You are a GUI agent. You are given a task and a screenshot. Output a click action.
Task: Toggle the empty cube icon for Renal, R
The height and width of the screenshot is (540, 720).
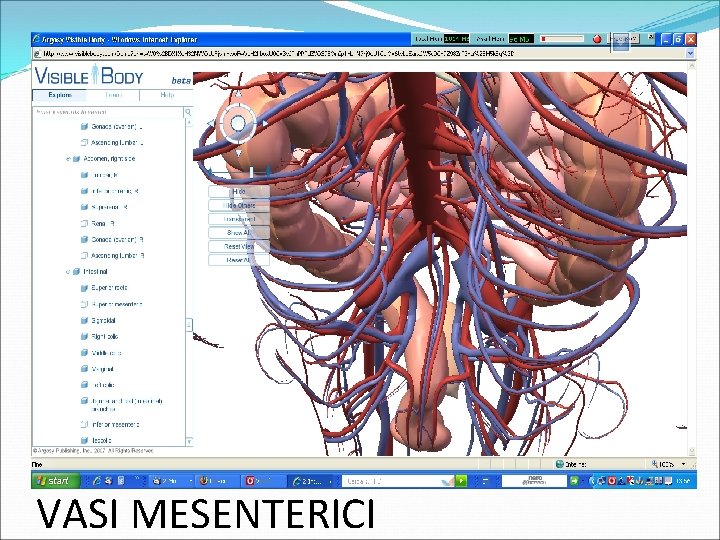coord(84,224)
